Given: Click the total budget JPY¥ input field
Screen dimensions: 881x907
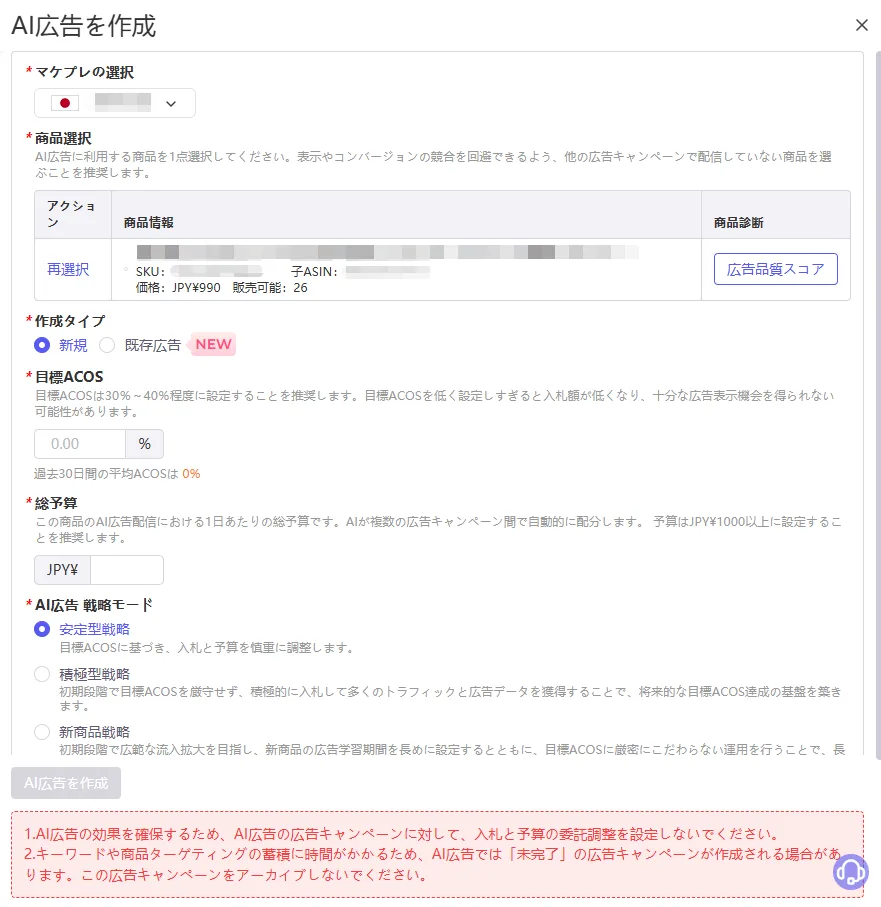Looking at the screenshot, I should click(x=127, y=570).
